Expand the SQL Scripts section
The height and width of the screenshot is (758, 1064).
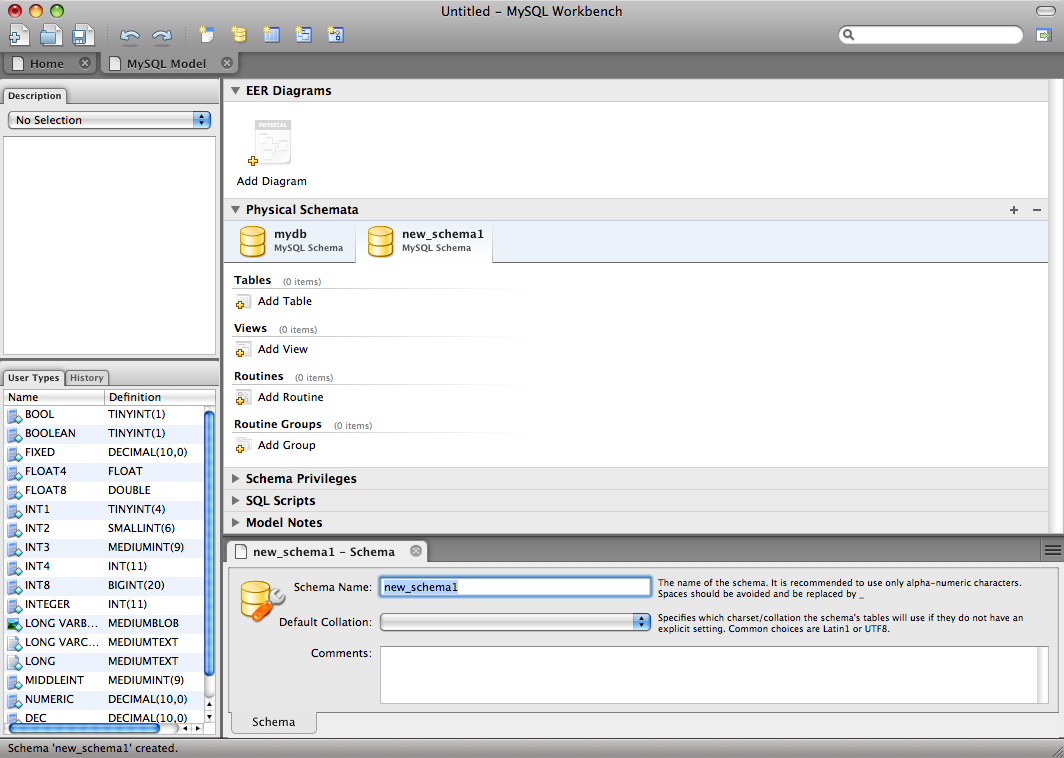pos(236,501)
